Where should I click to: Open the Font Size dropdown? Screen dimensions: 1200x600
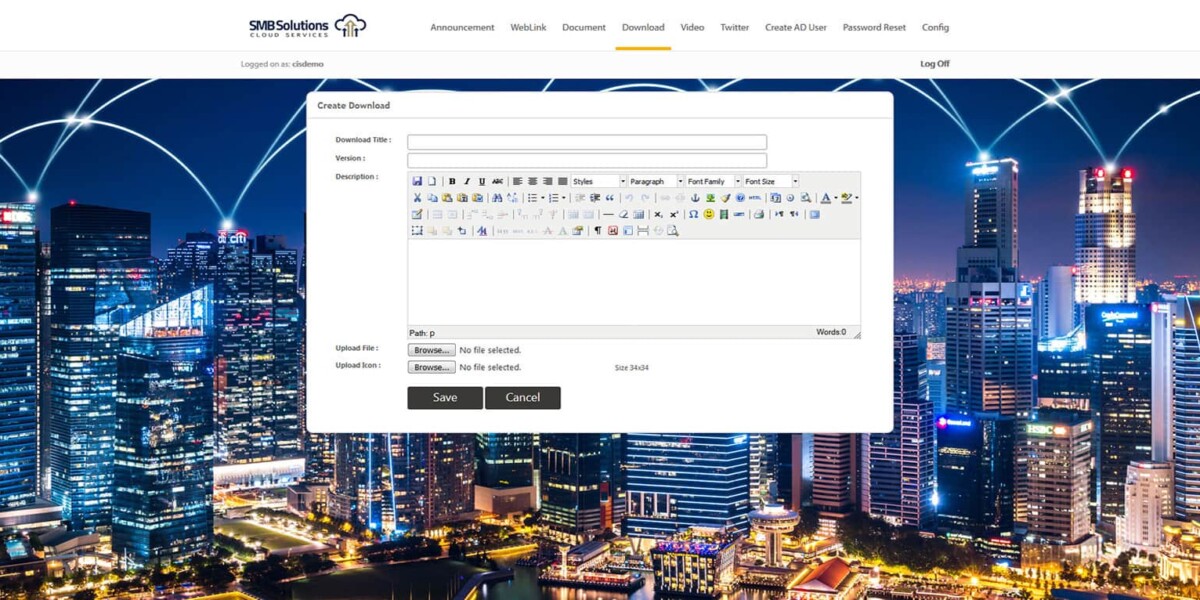[x=771, y=181]
